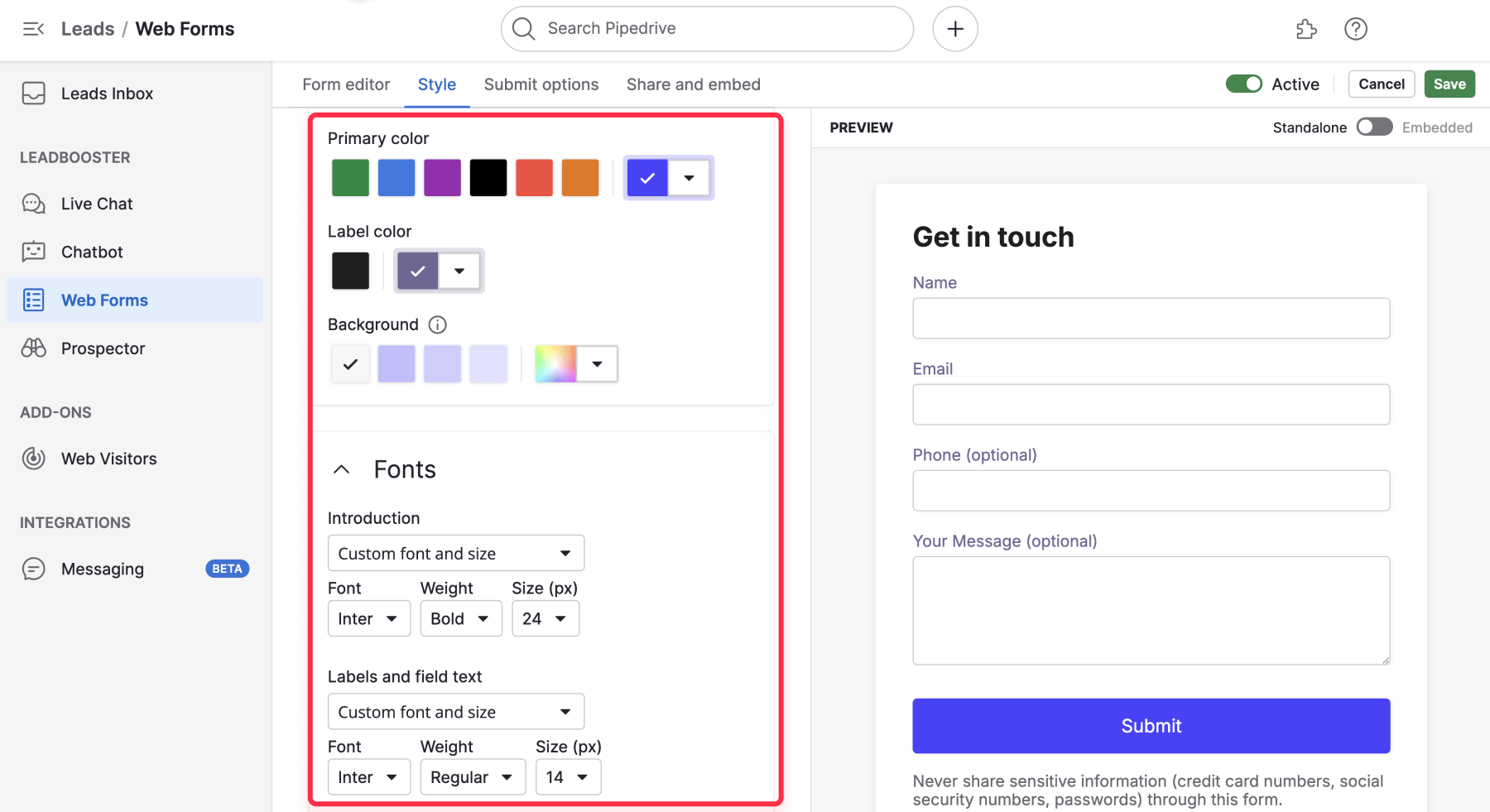Click the selected custom label color swatch

click(418, 271)
